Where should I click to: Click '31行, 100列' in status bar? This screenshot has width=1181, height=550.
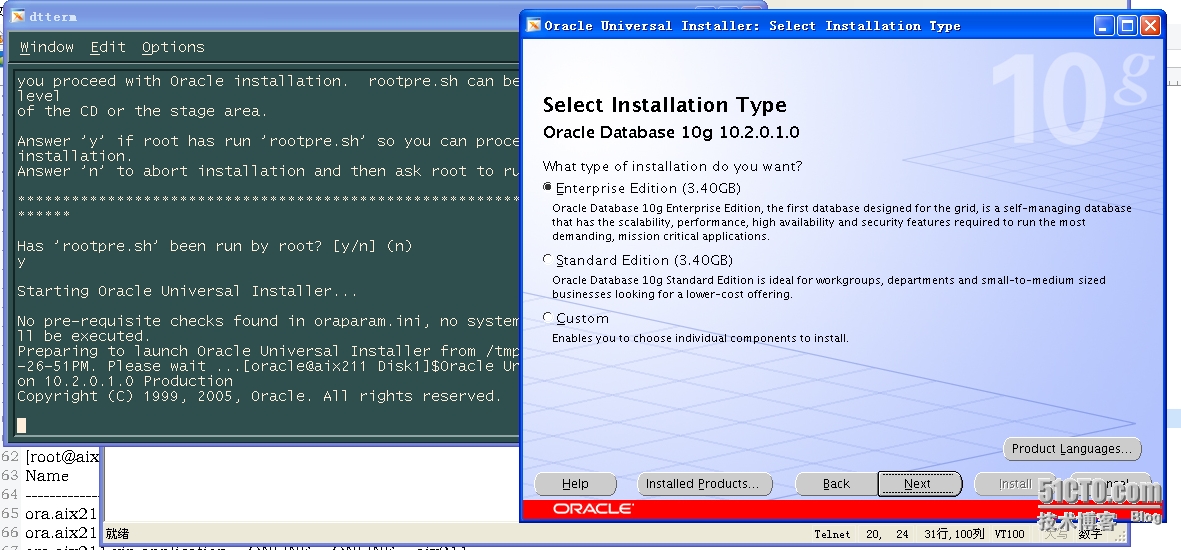pyautogui.click(x=954, y=534)
